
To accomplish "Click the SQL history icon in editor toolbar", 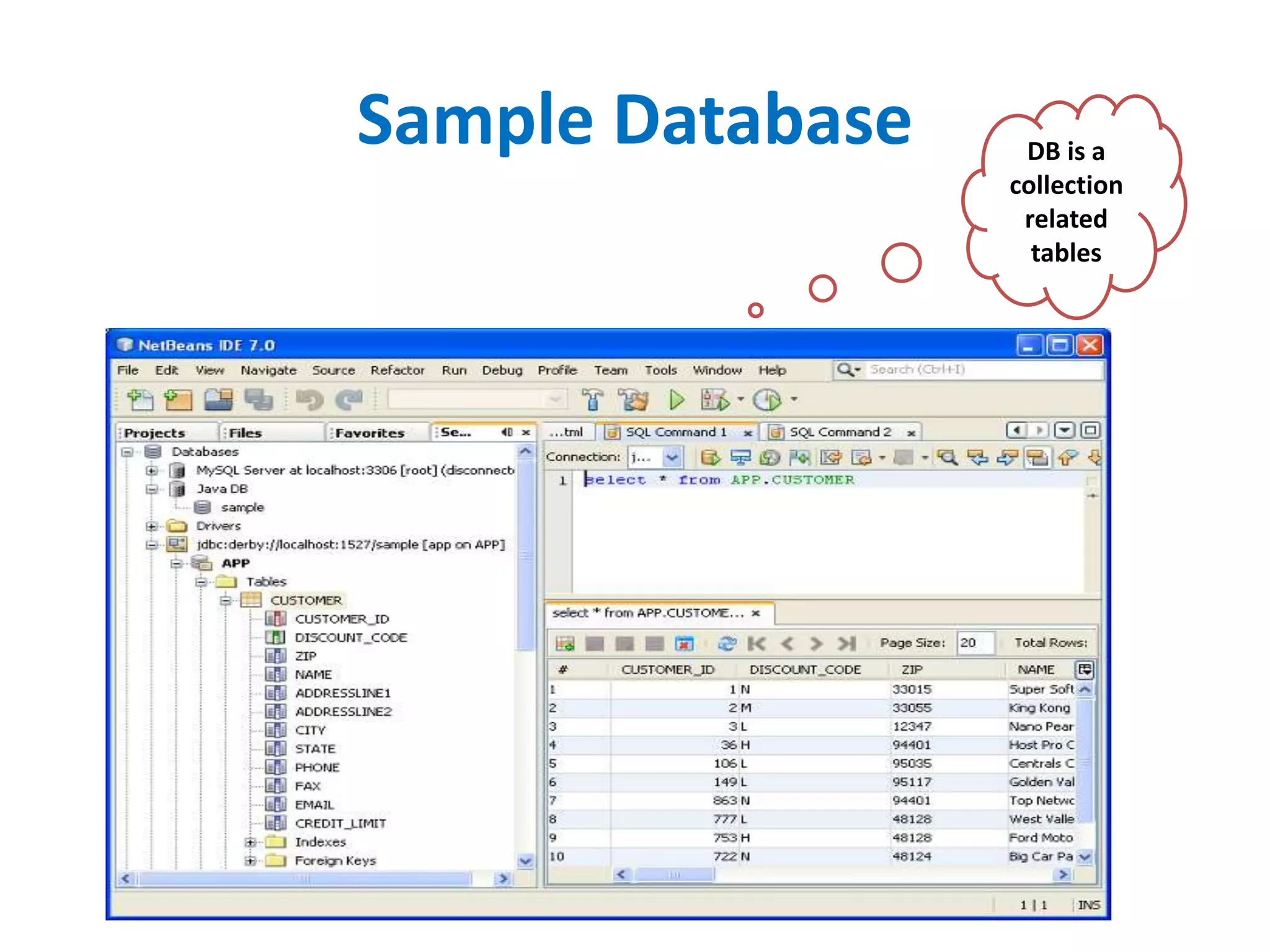I will [x=770, y=458].
